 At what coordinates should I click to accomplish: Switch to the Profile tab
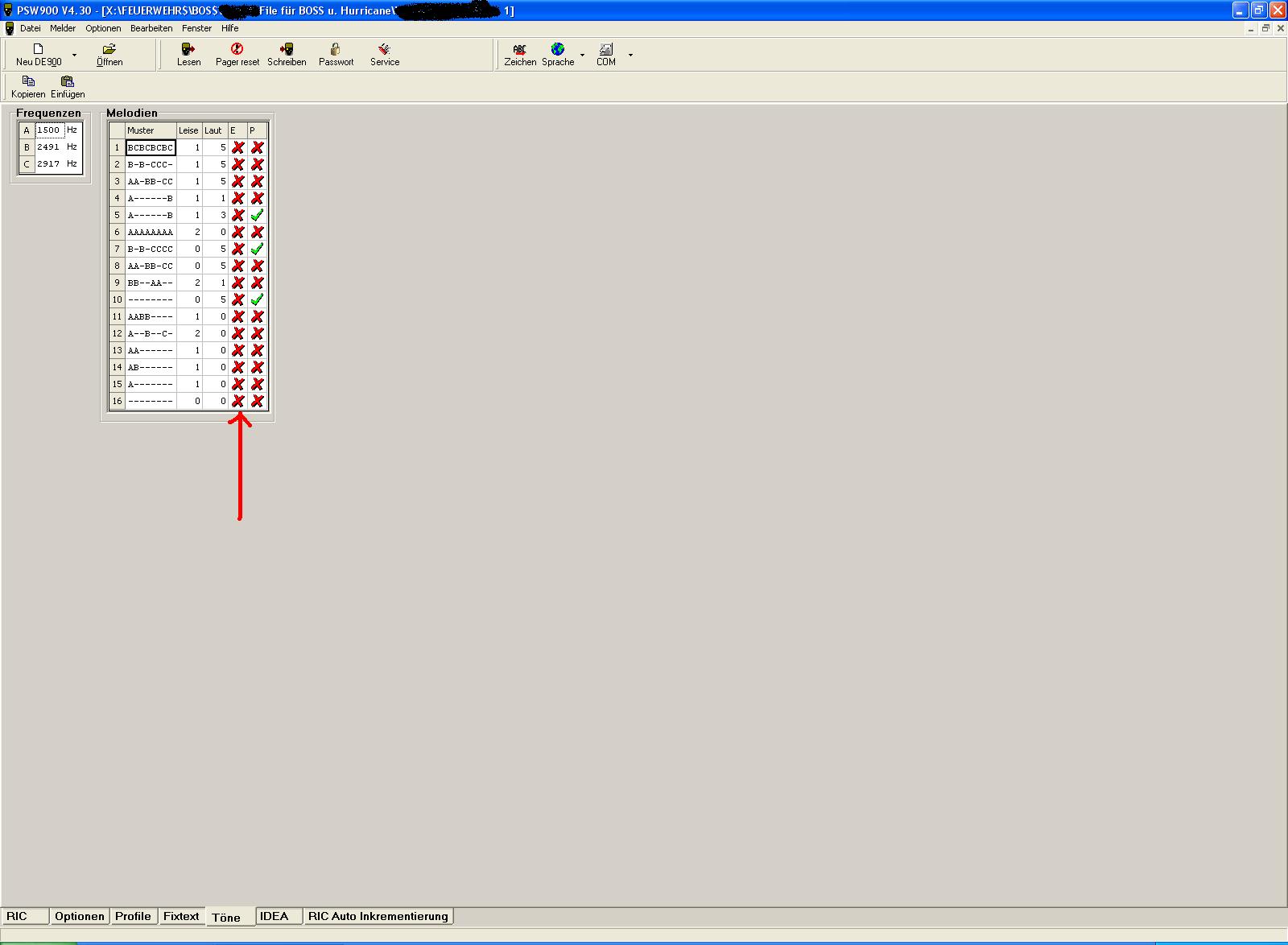[x=133, y=916]
